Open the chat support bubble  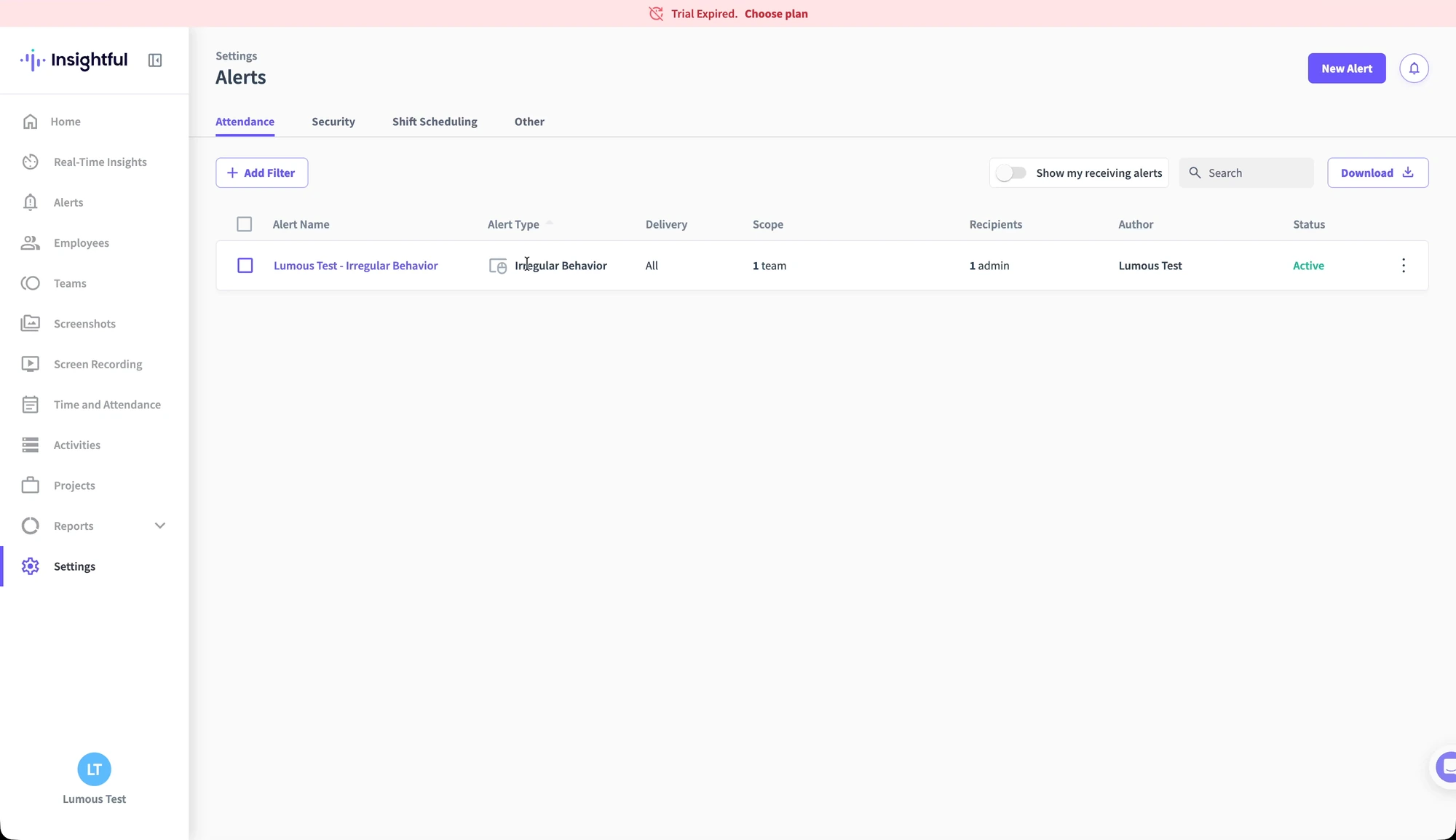coord(1446,766)
